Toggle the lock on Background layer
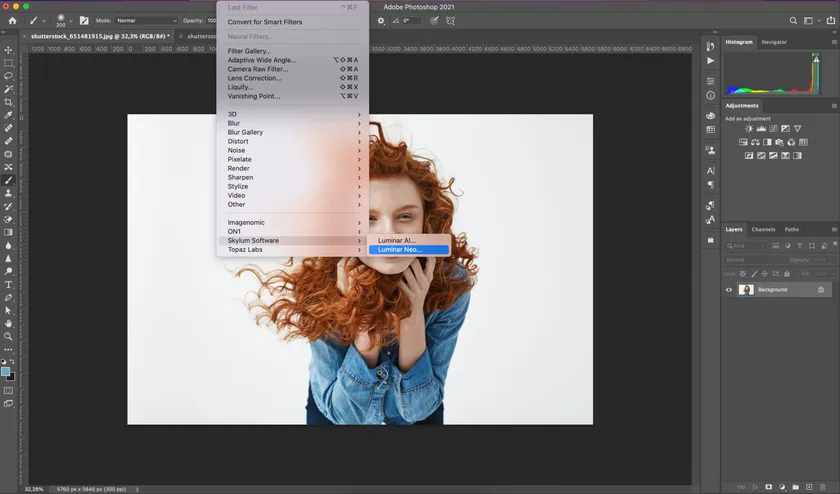The image size is (840, 494). (x=821, y=290)
